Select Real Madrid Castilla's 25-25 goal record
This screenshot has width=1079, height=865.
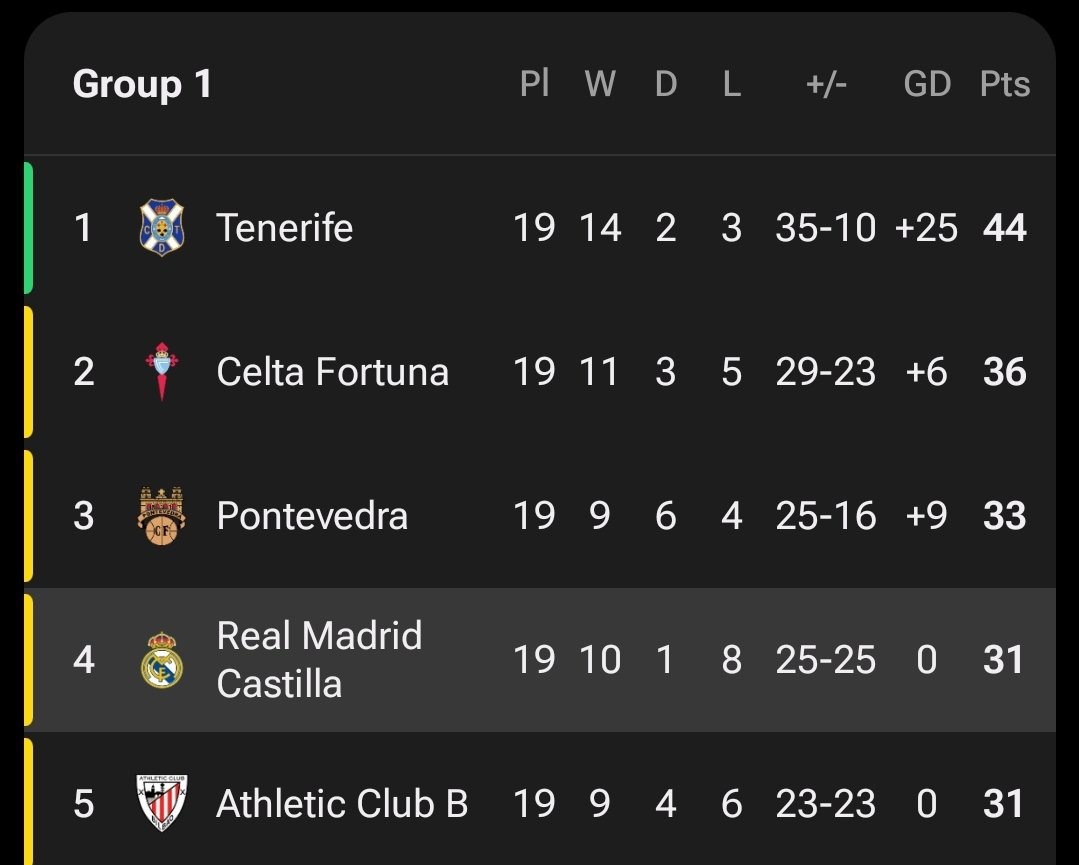pos(825,660)
